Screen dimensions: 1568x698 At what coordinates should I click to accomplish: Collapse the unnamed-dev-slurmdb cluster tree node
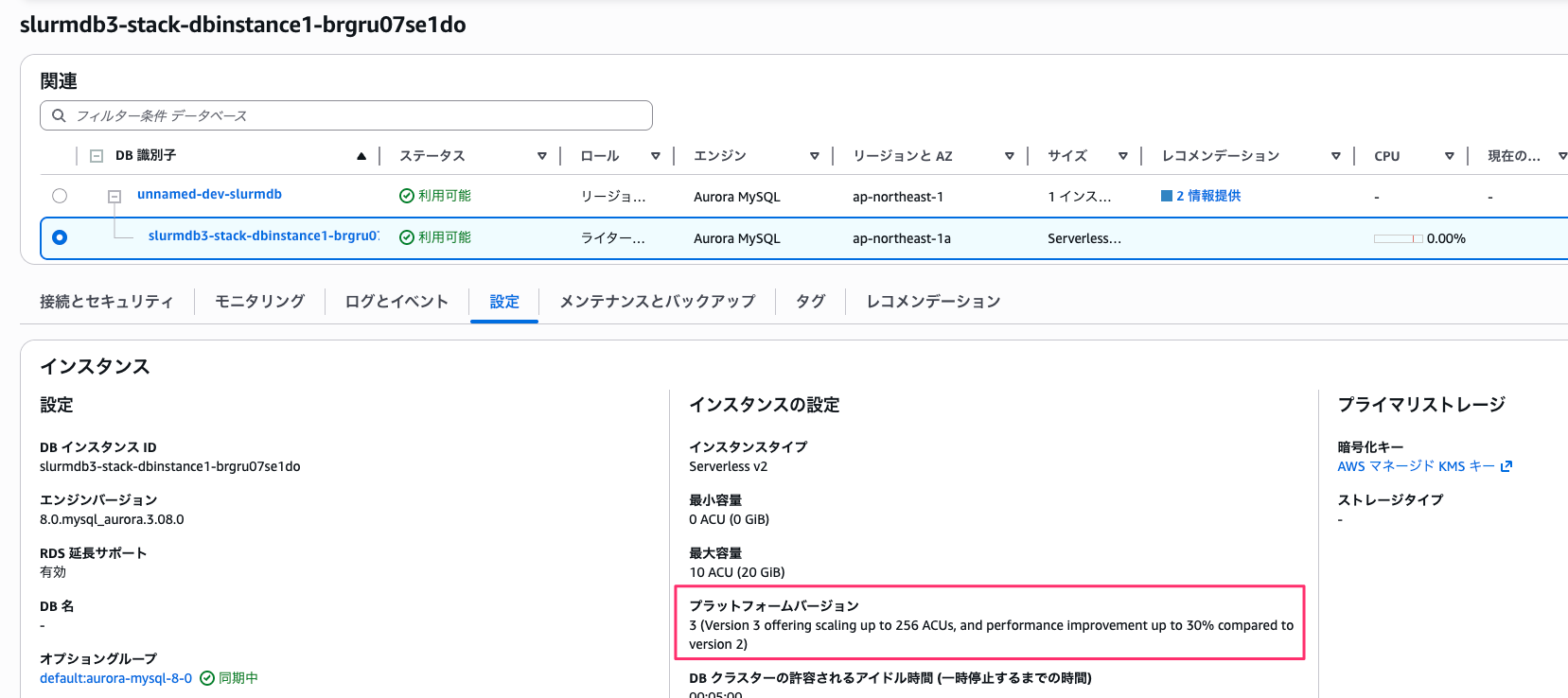coord(115,197)
